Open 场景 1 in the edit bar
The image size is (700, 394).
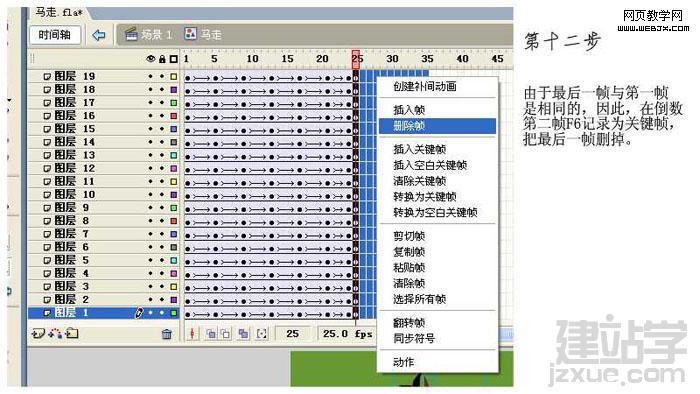click(x=150, y=34)
